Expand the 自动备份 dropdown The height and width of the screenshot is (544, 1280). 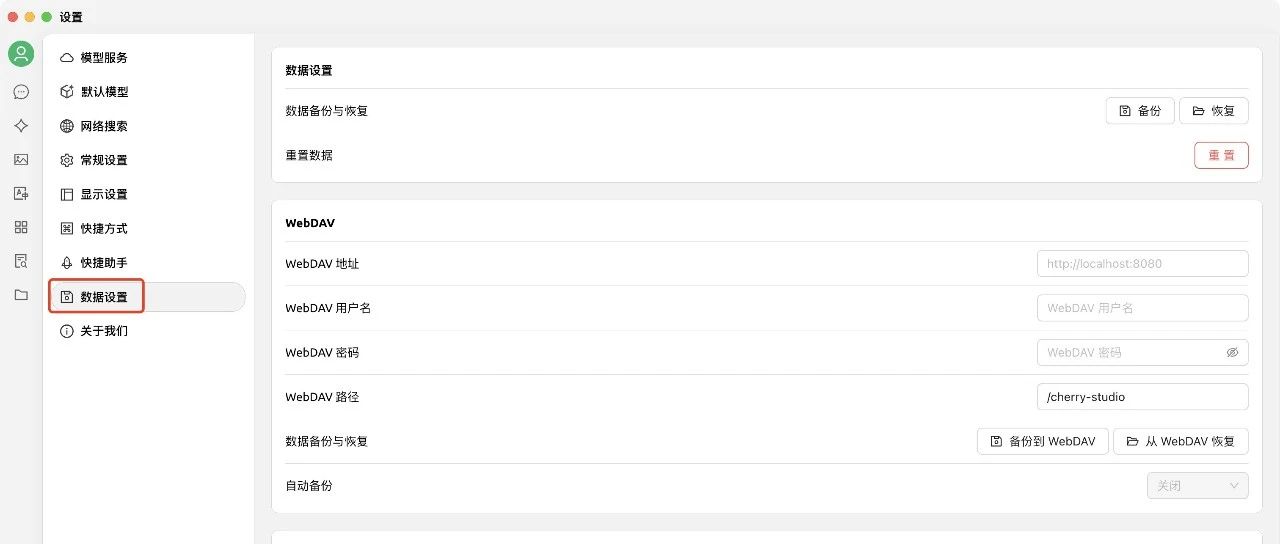click(1197, 486)
